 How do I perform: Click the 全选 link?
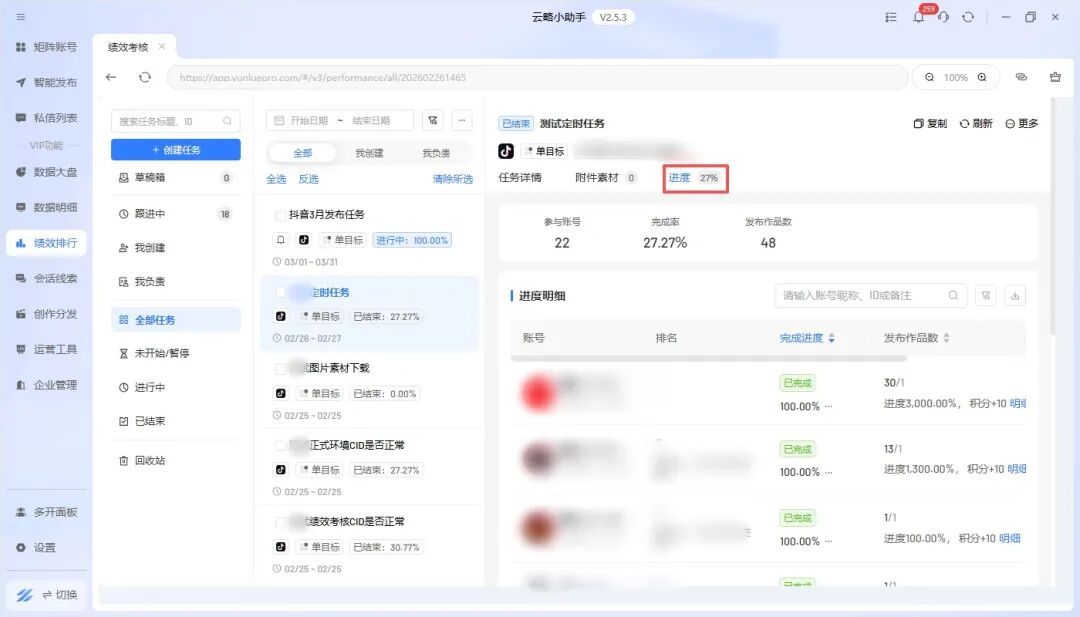click(x=276, y=179)
